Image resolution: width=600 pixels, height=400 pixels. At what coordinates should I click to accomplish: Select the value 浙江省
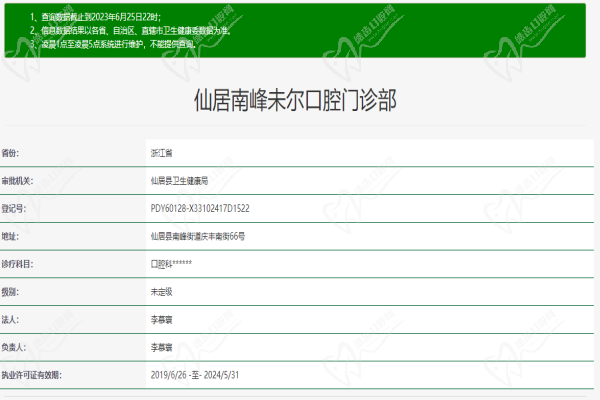(x=161, y=153)
